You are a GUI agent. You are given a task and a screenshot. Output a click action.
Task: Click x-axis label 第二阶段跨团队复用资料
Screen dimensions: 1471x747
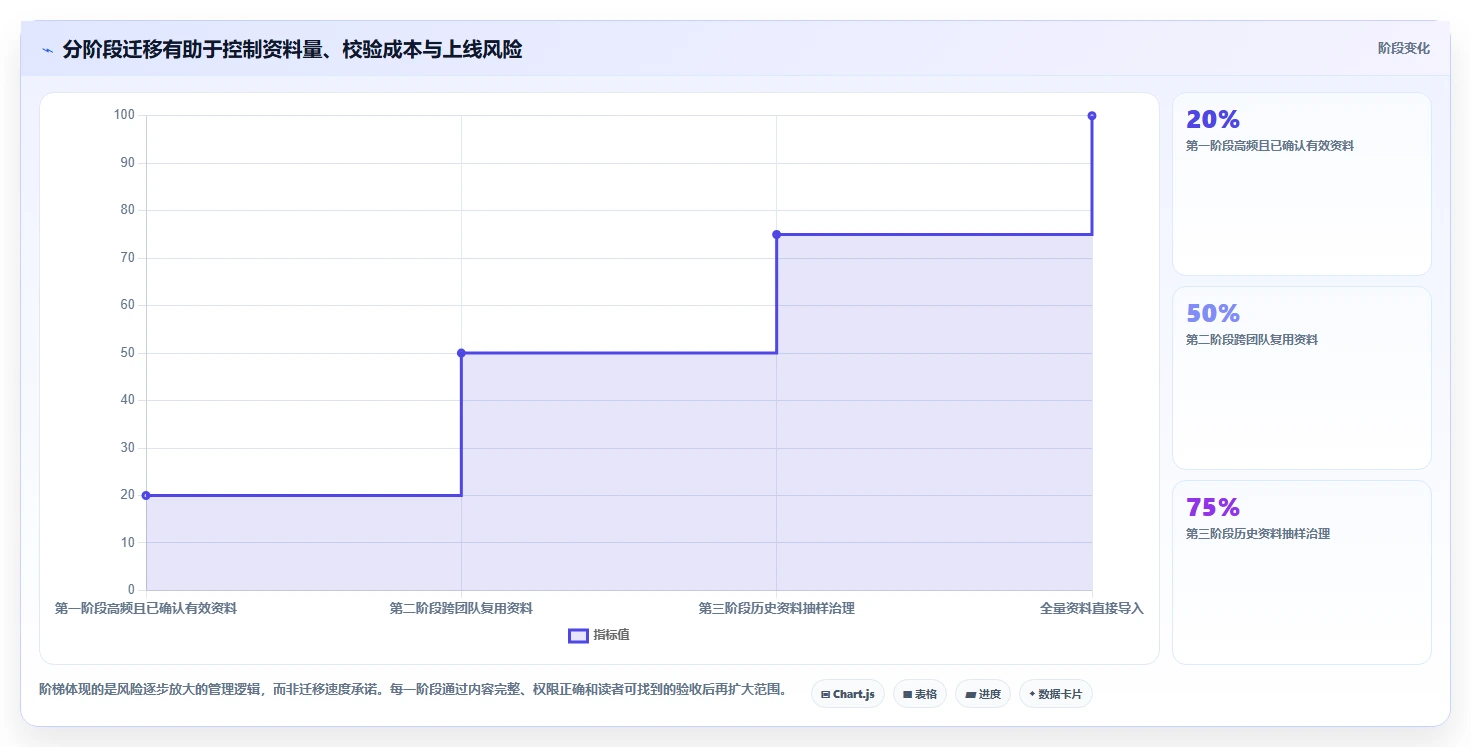click(x=461, y=608)
